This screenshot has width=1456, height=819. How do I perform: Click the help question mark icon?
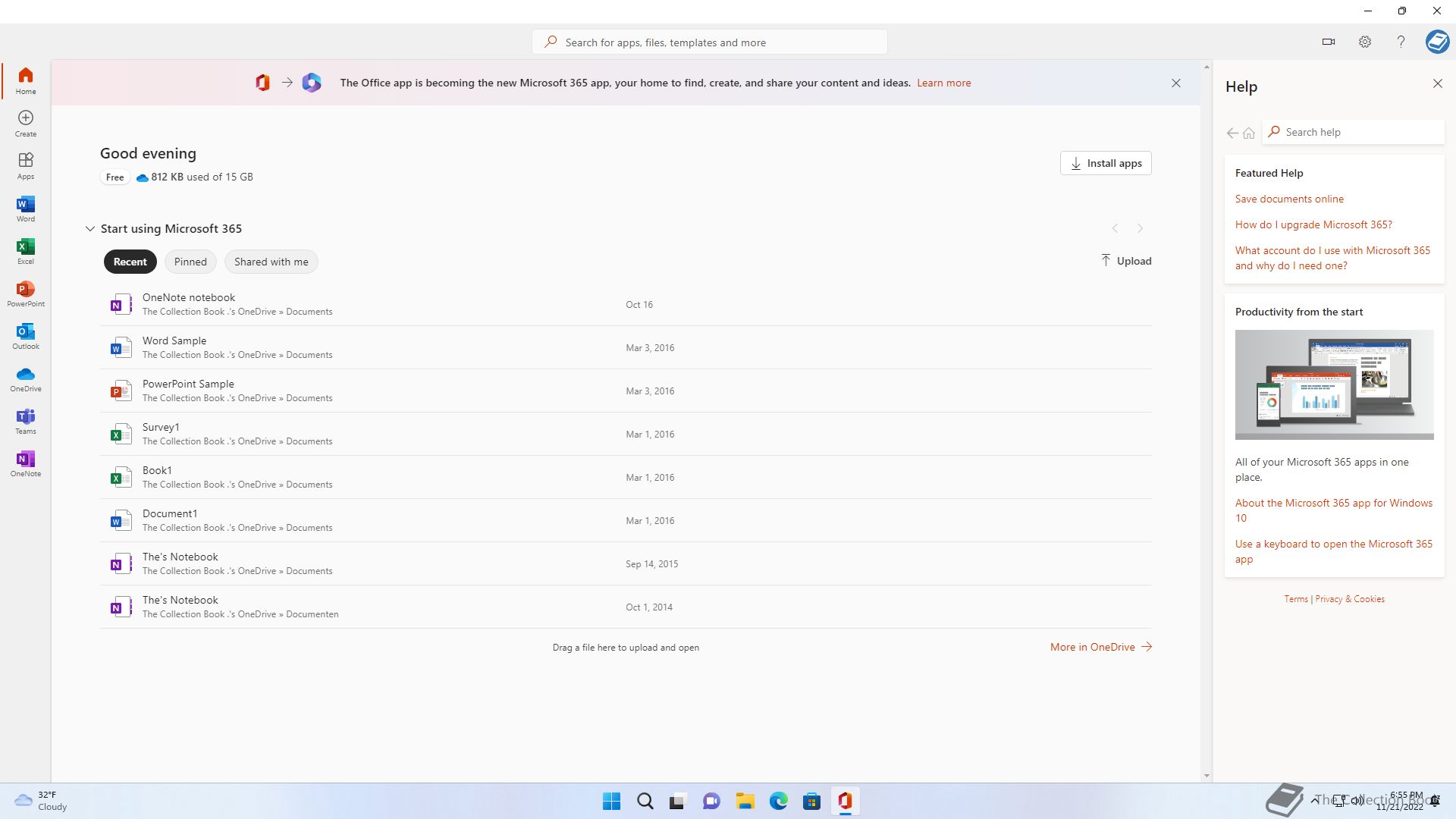[1401, 42]
